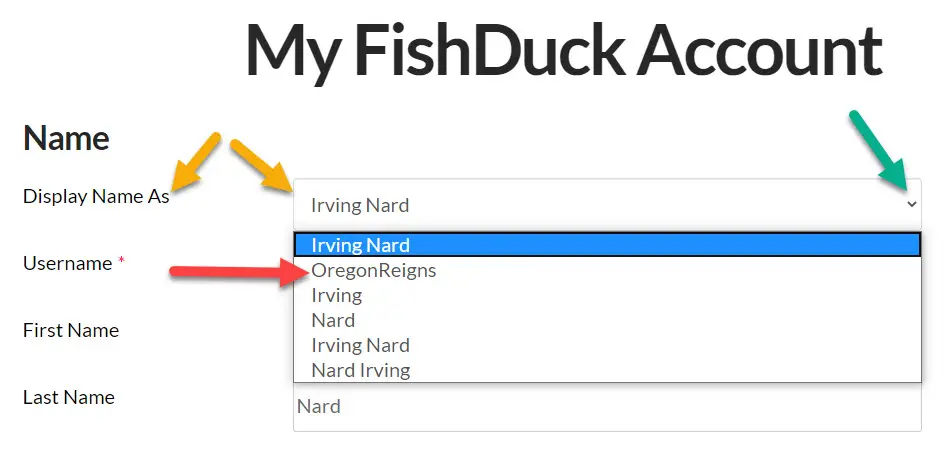Select the highlighted Irving Nard option

click(x=606, y=245)
